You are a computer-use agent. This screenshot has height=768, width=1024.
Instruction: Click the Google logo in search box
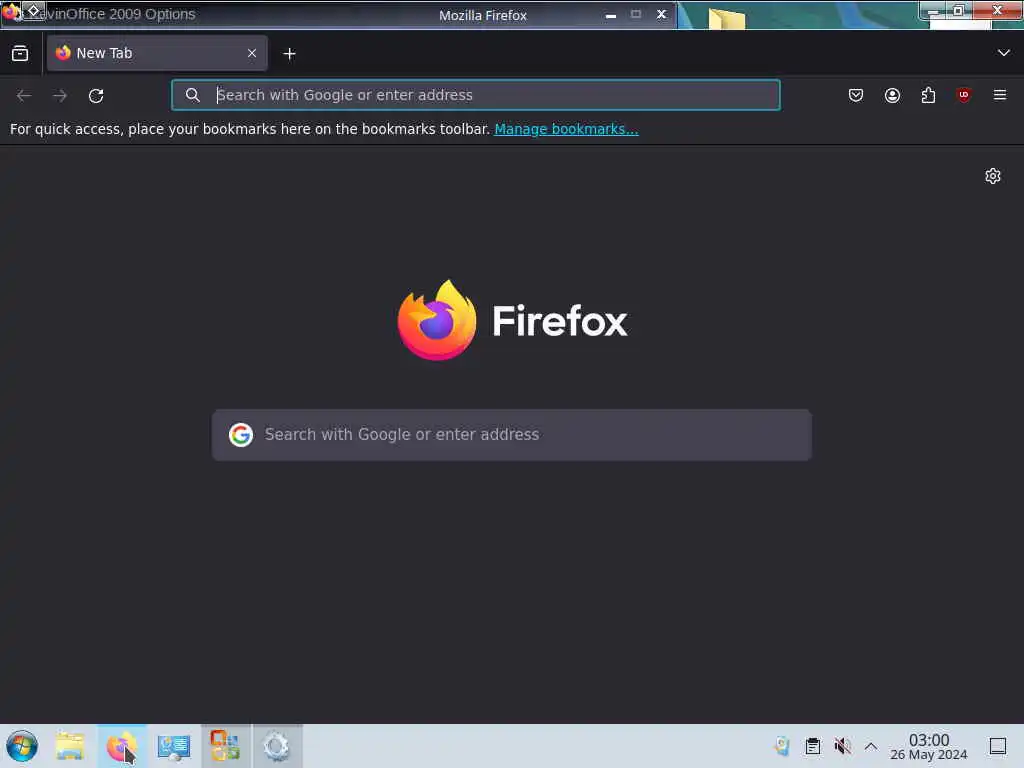tap(241, 435)
